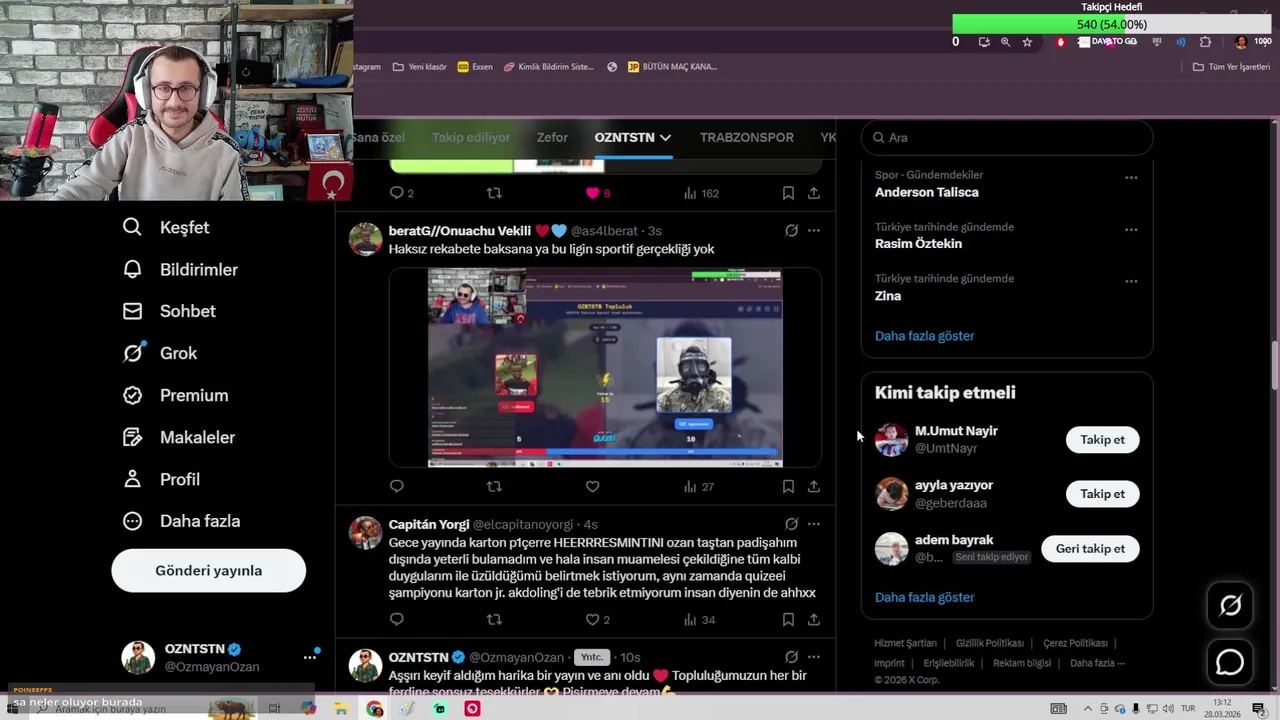The width and height of the screenshot is (1280, 720).
Task: Share Capitán Yorgi's tweet
Action: [x=814, y=619]
